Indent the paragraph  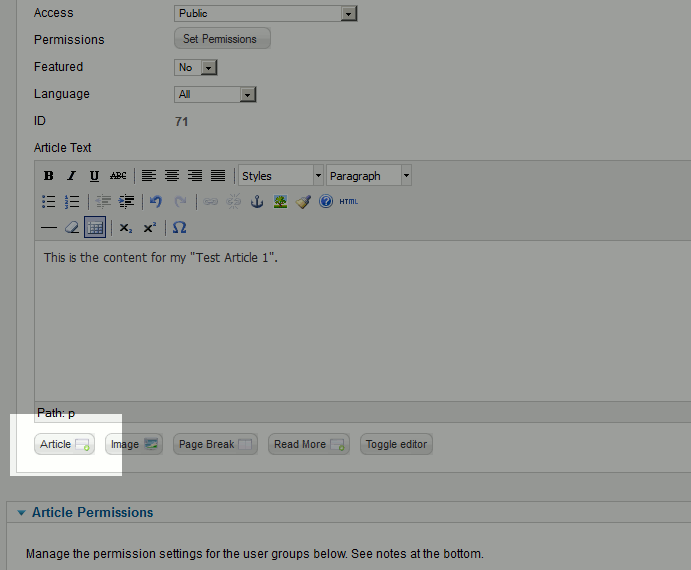click(126, 201)
